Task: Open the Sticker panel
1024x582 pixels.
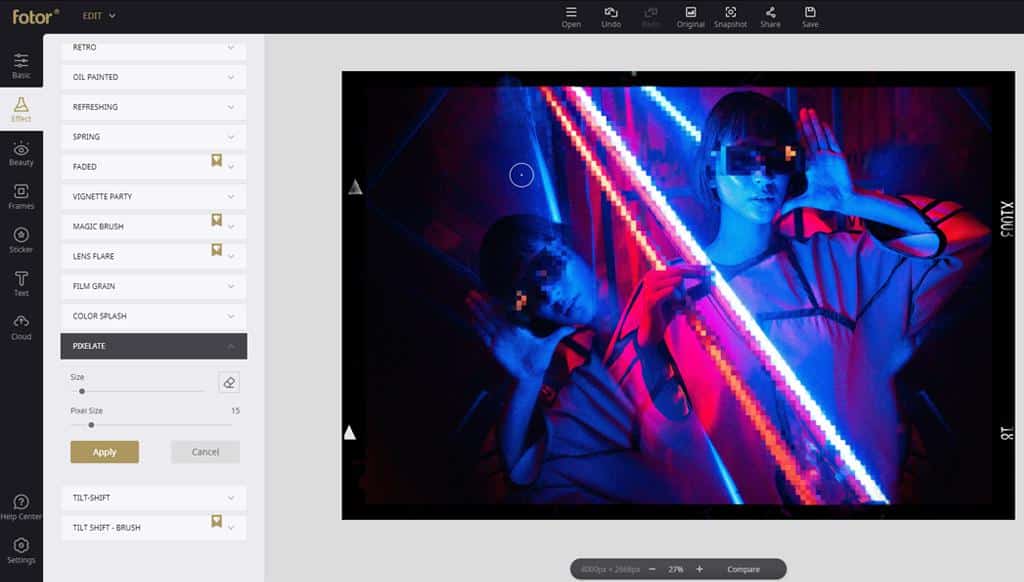Action: (x=21, y=240)
